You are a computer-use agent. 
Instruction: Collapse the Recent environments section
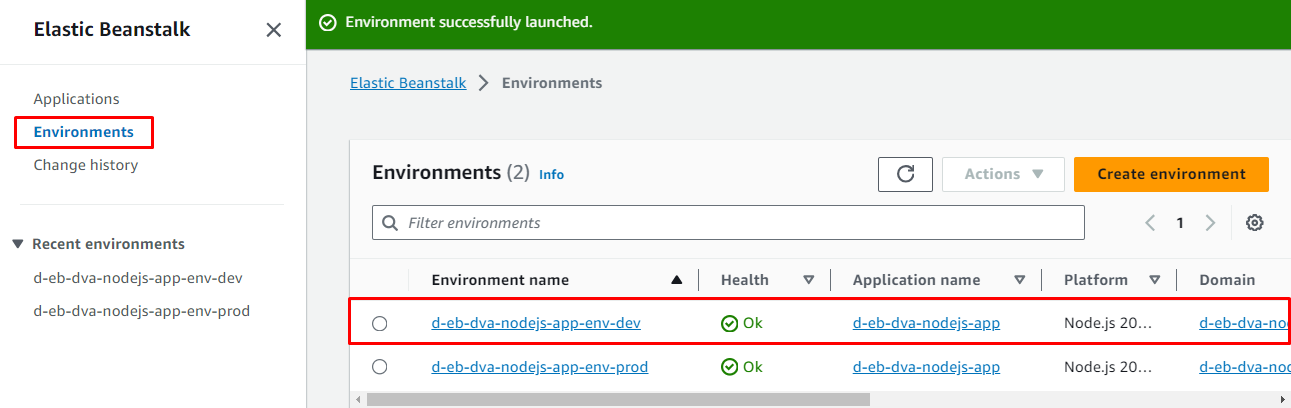point(18,244)
